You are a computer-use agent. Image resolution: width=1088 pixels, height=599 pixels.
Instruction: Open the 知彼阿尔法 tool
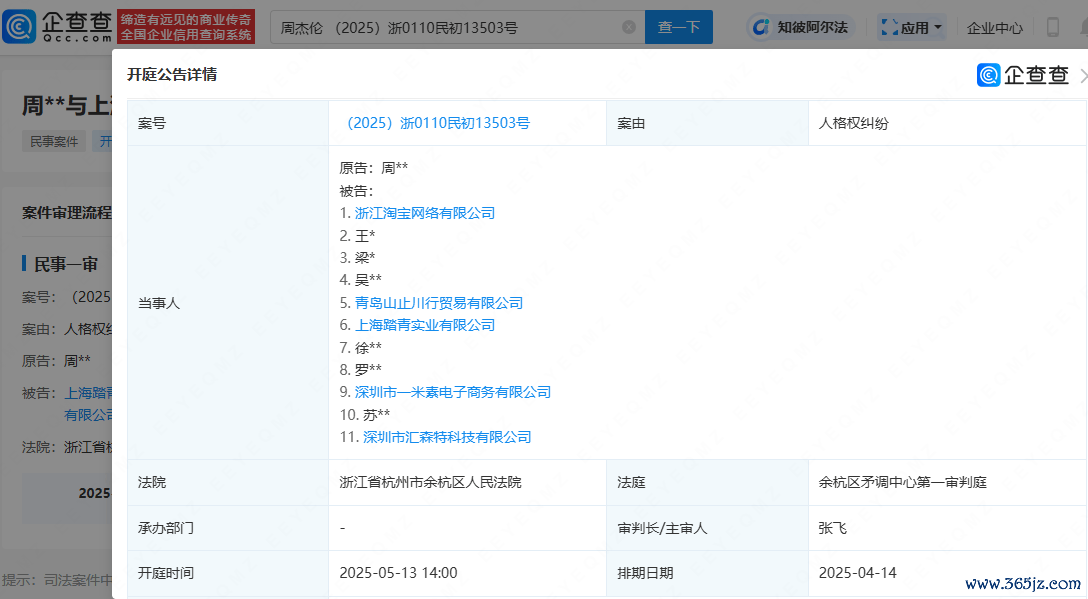[x=800, y=27]
